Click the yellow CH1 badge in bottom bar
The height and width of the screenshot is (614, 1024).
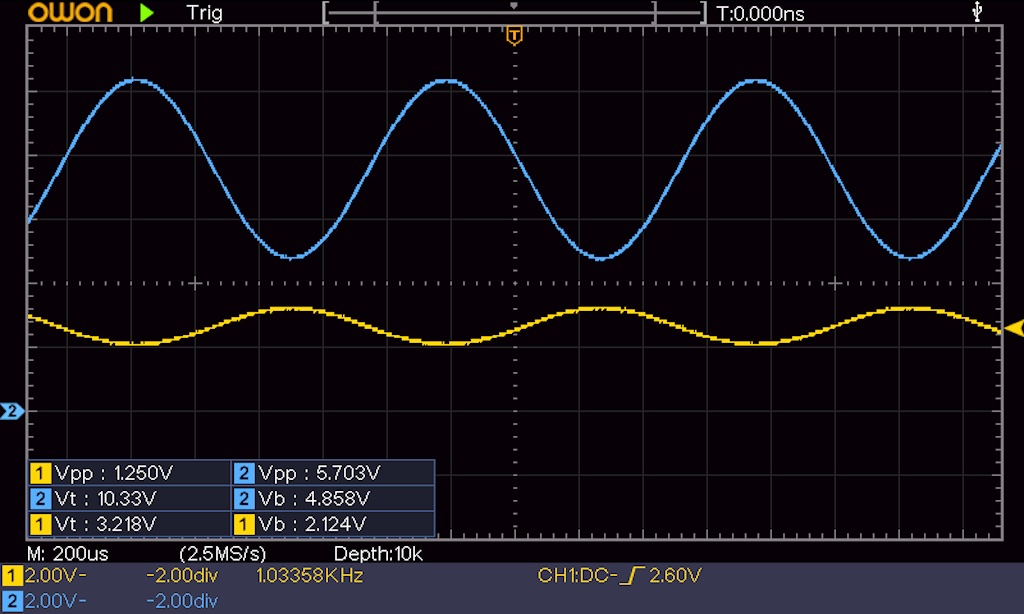[12, 577]
